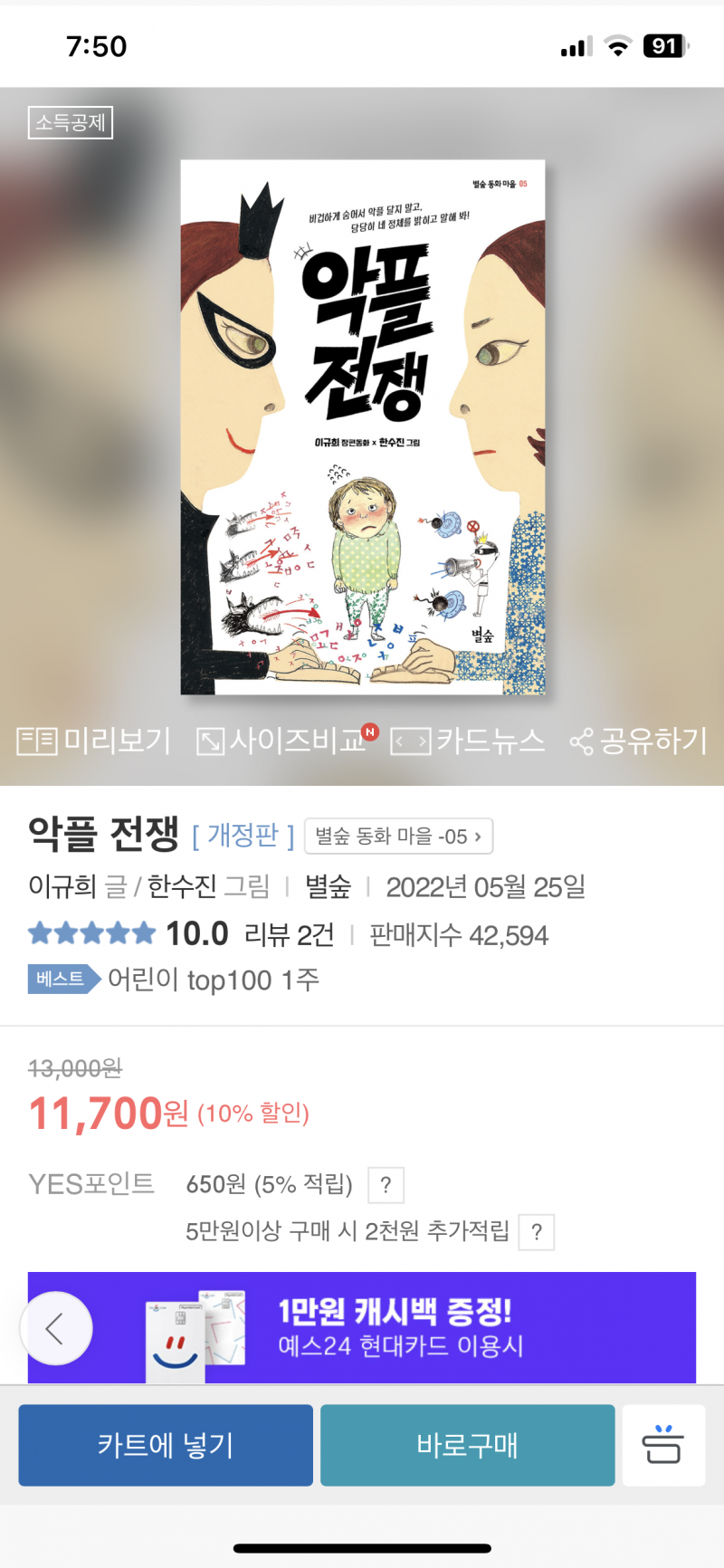Tap the 공유하기 share icon
Image resolution: width=724 pixels, height=1568 pixels.
(x=638, y=741)
